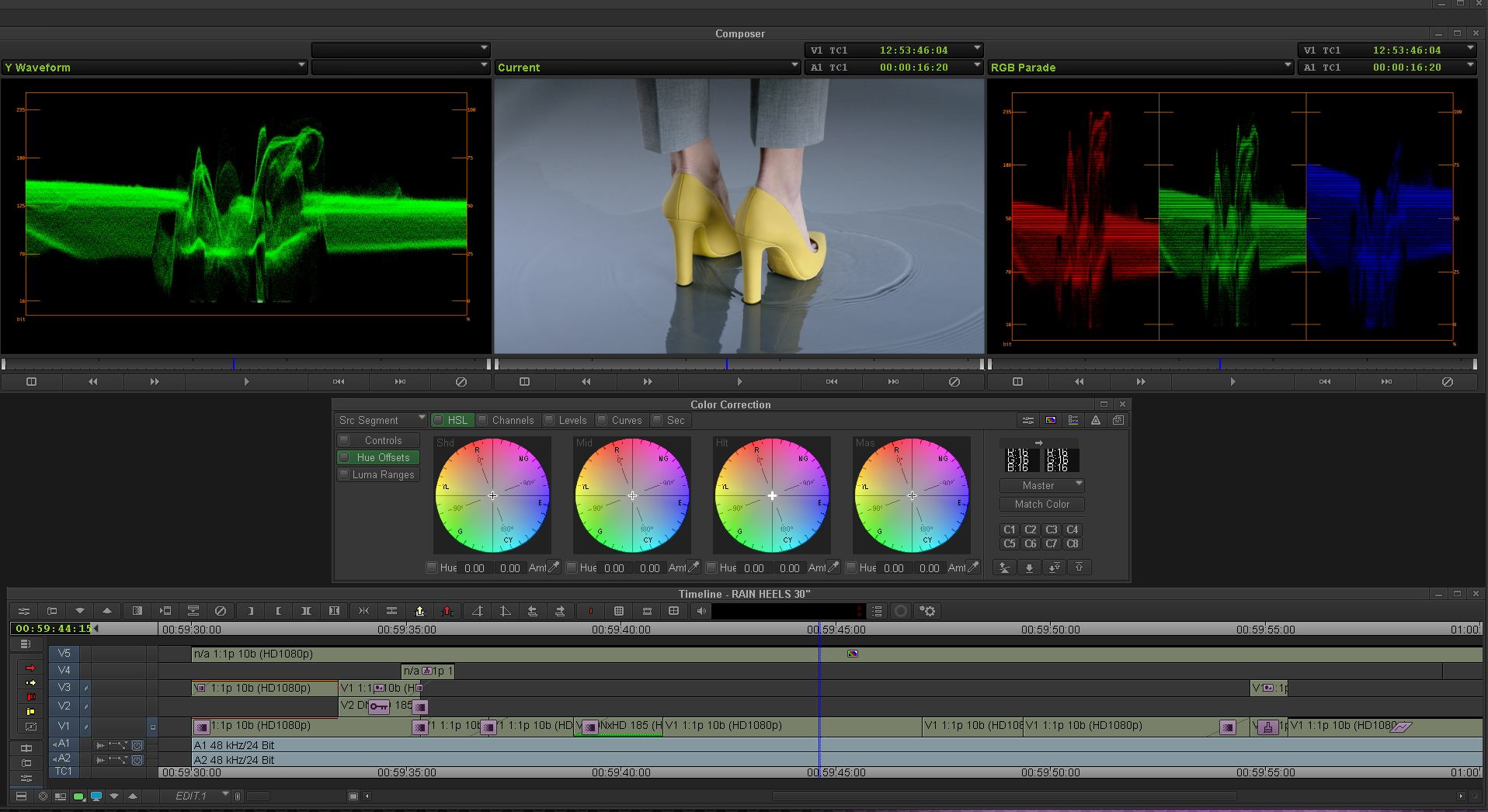Open center monitor V1 TC1 timecode dropdown
This screenshot has width=1488, height=812.
click(x=894, y=50)
